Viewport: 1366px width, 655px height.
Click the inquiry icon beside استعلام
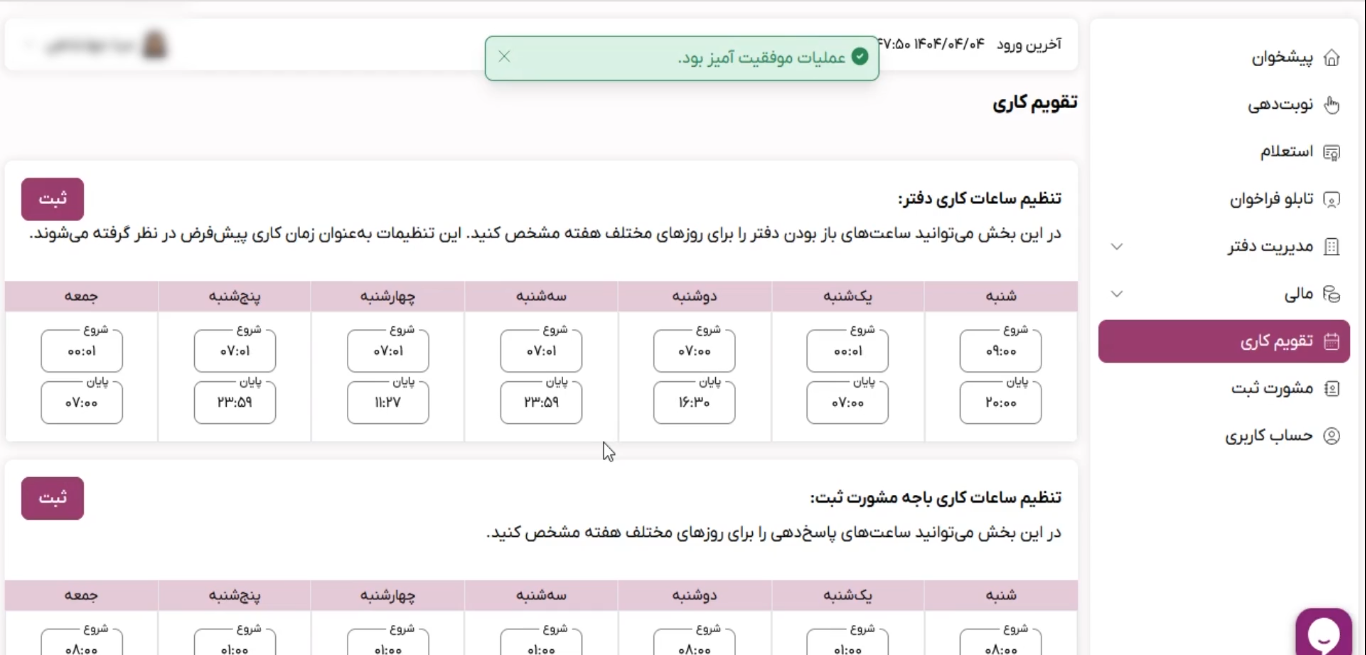[1331, 152]
